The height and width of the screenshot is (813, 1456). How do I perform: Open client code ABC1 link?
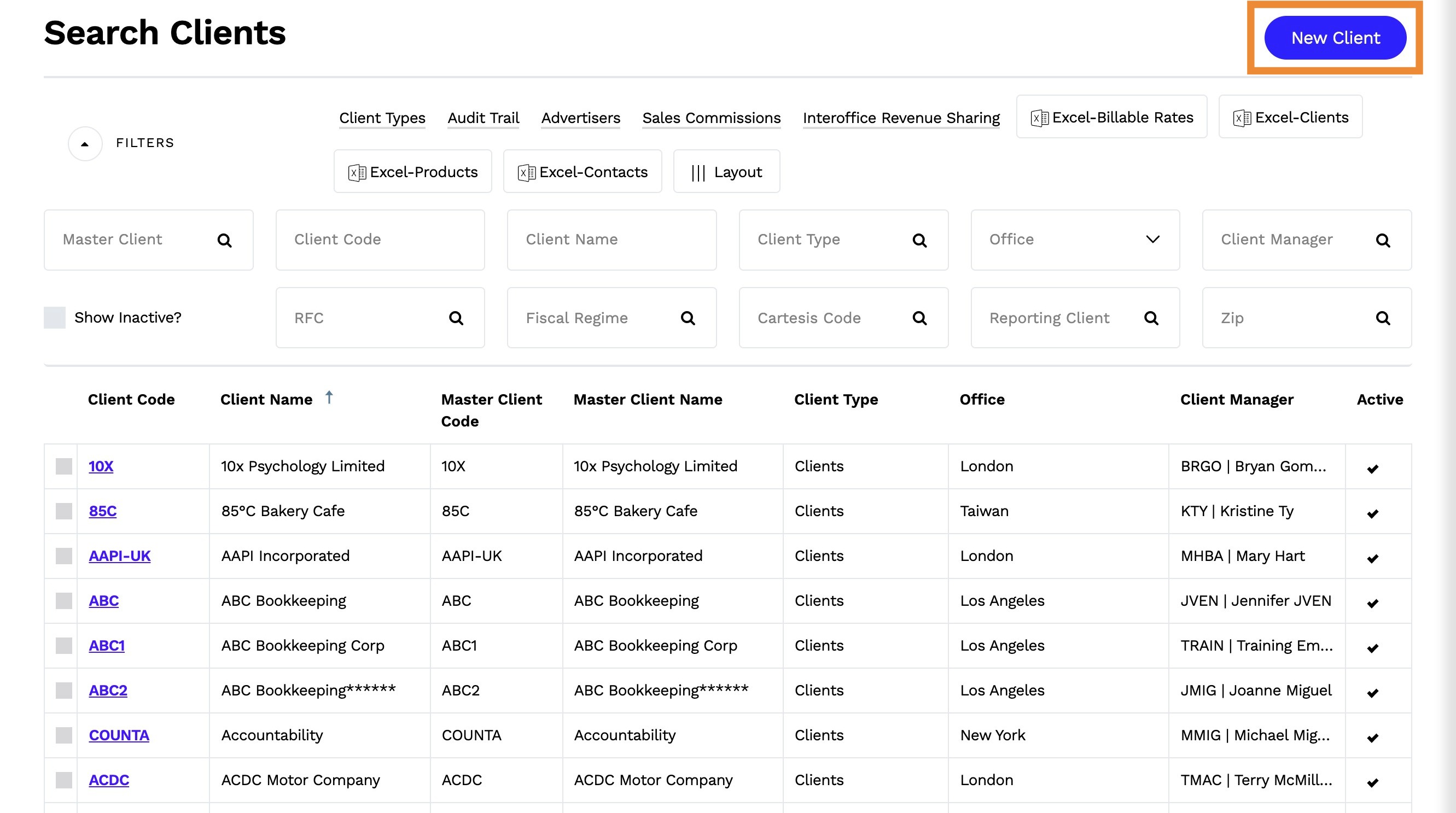click(107, 646)
